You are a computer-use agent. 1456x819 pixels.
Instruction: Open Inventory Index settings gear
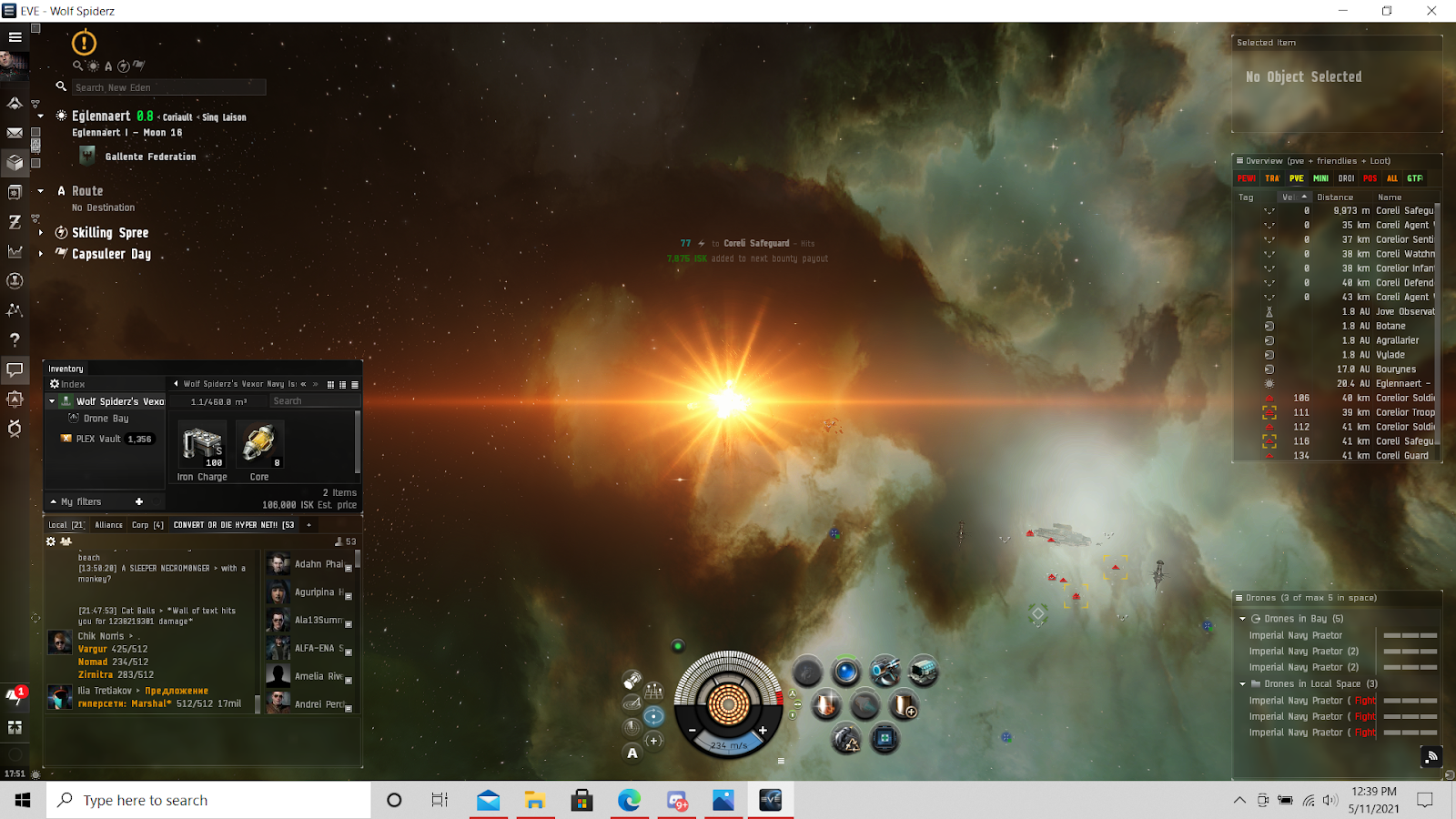tap(55, 384)
